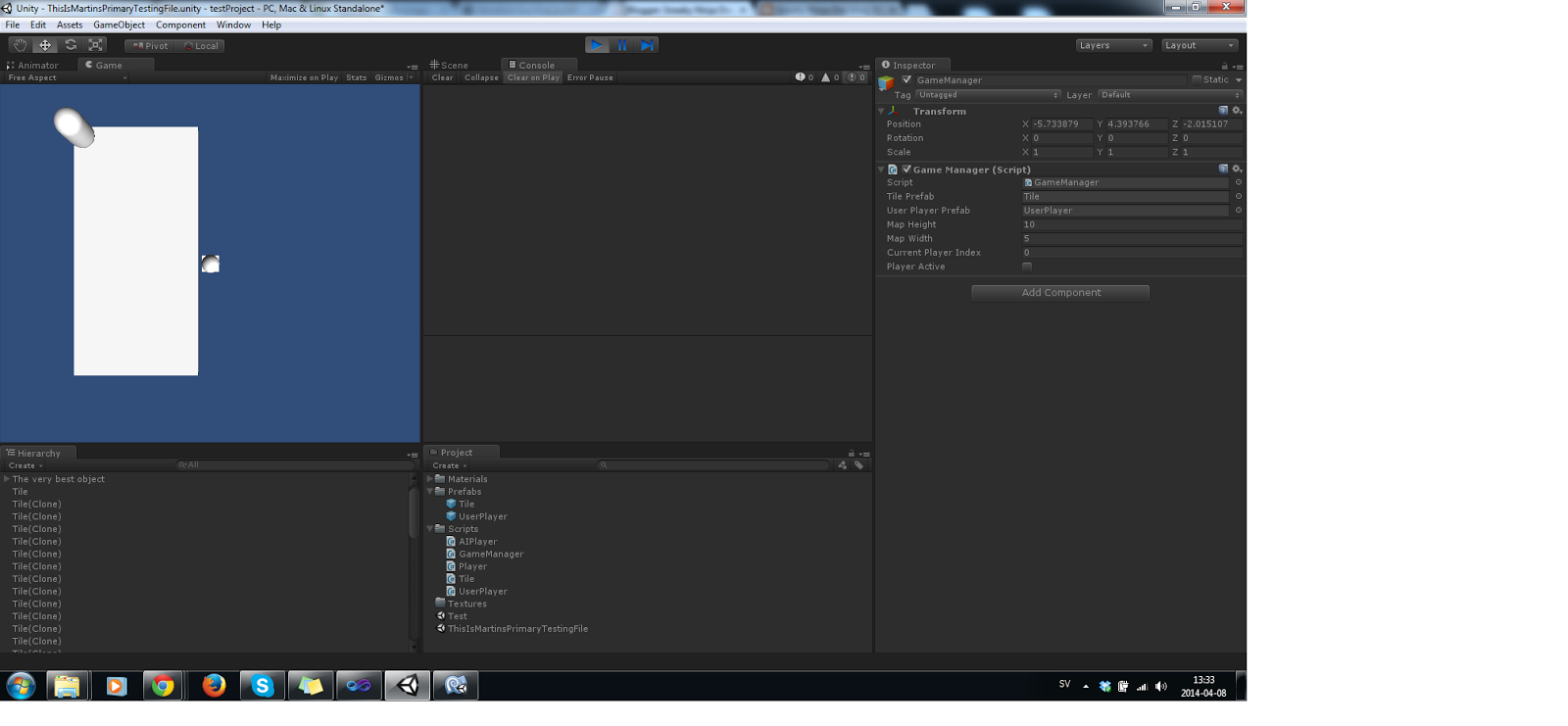Select the Hand tool in toolbar
The image size is (1568, 726).
coord(20,45)
